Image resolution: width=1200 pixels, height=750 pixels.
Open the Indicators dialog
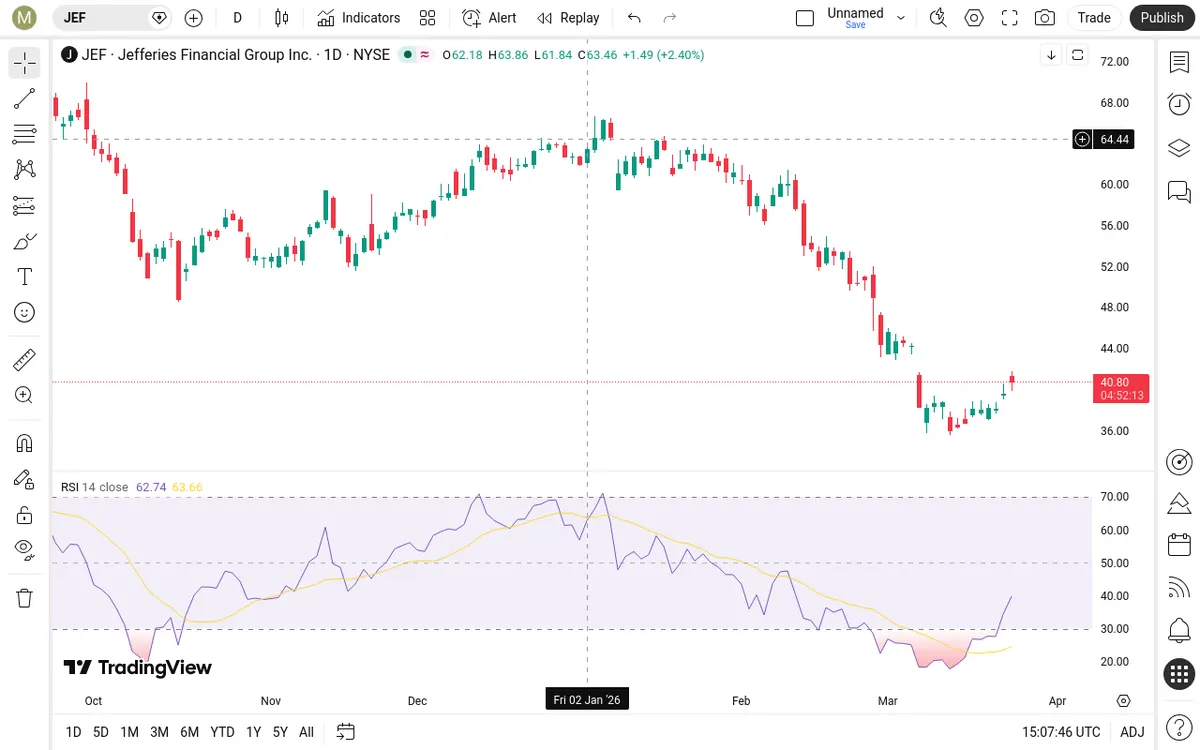tap(359, 18)
